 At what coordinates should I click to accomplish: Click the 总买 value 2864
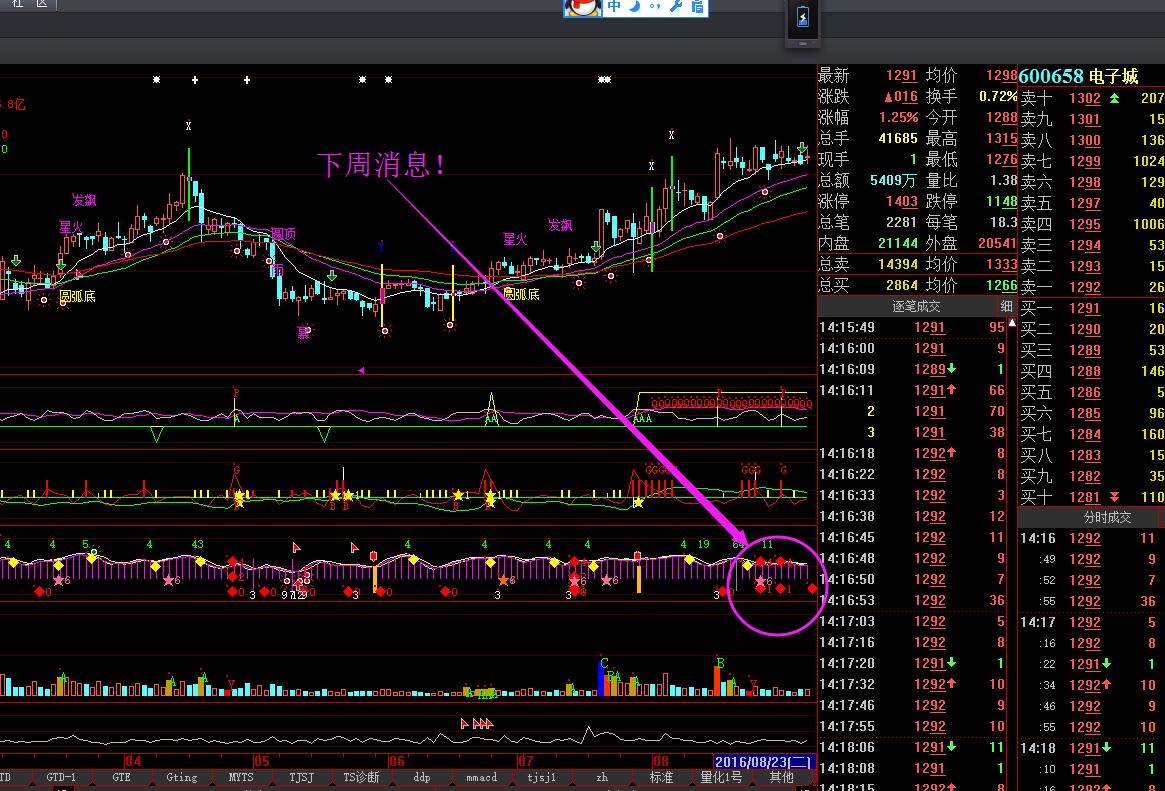pos(901,285)
